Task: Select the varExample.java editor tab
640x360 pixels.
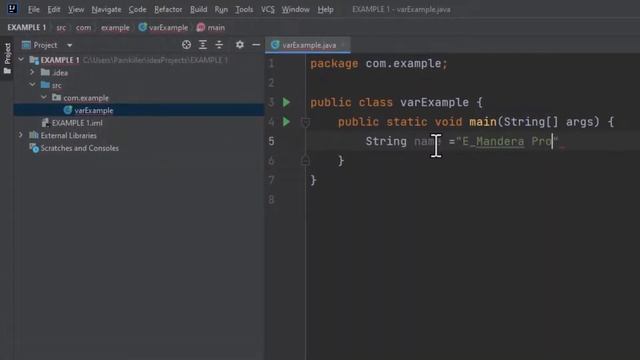Action: pos(308,45)
